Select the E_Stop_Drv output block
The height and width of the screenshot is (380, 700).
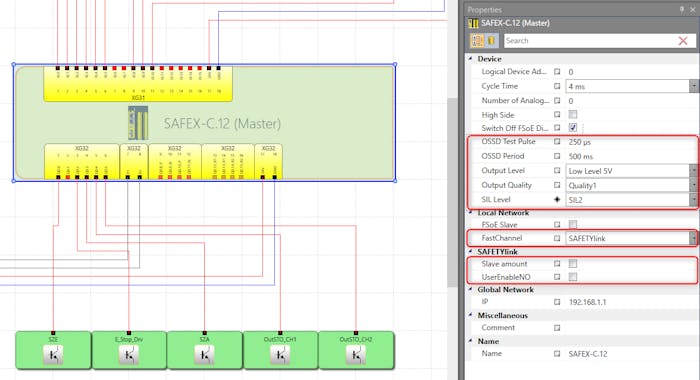pos(129,351)
